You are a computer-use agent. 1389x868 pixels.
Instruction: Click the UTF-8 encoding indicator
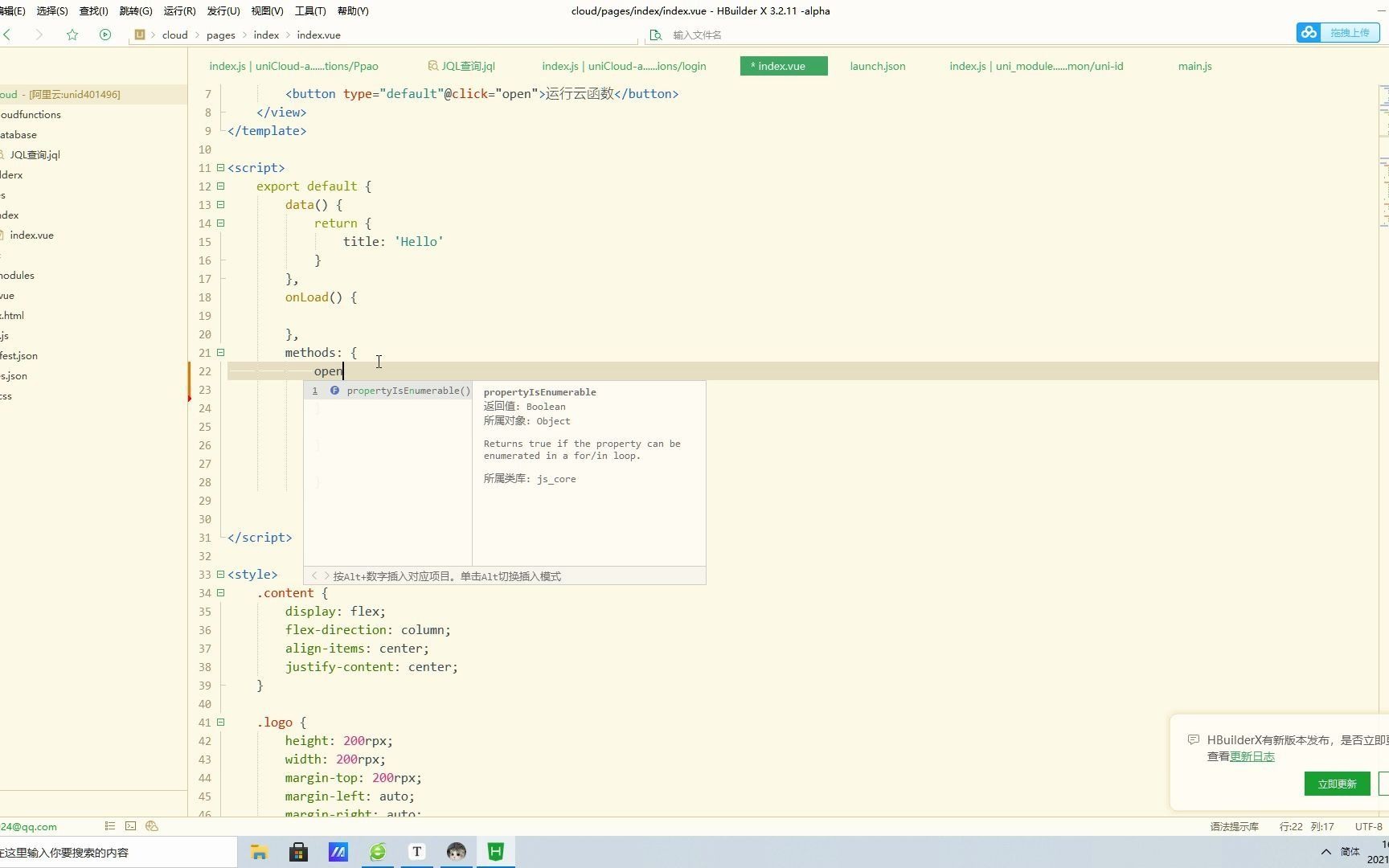pyautogui.click(x=1368, y=826)
